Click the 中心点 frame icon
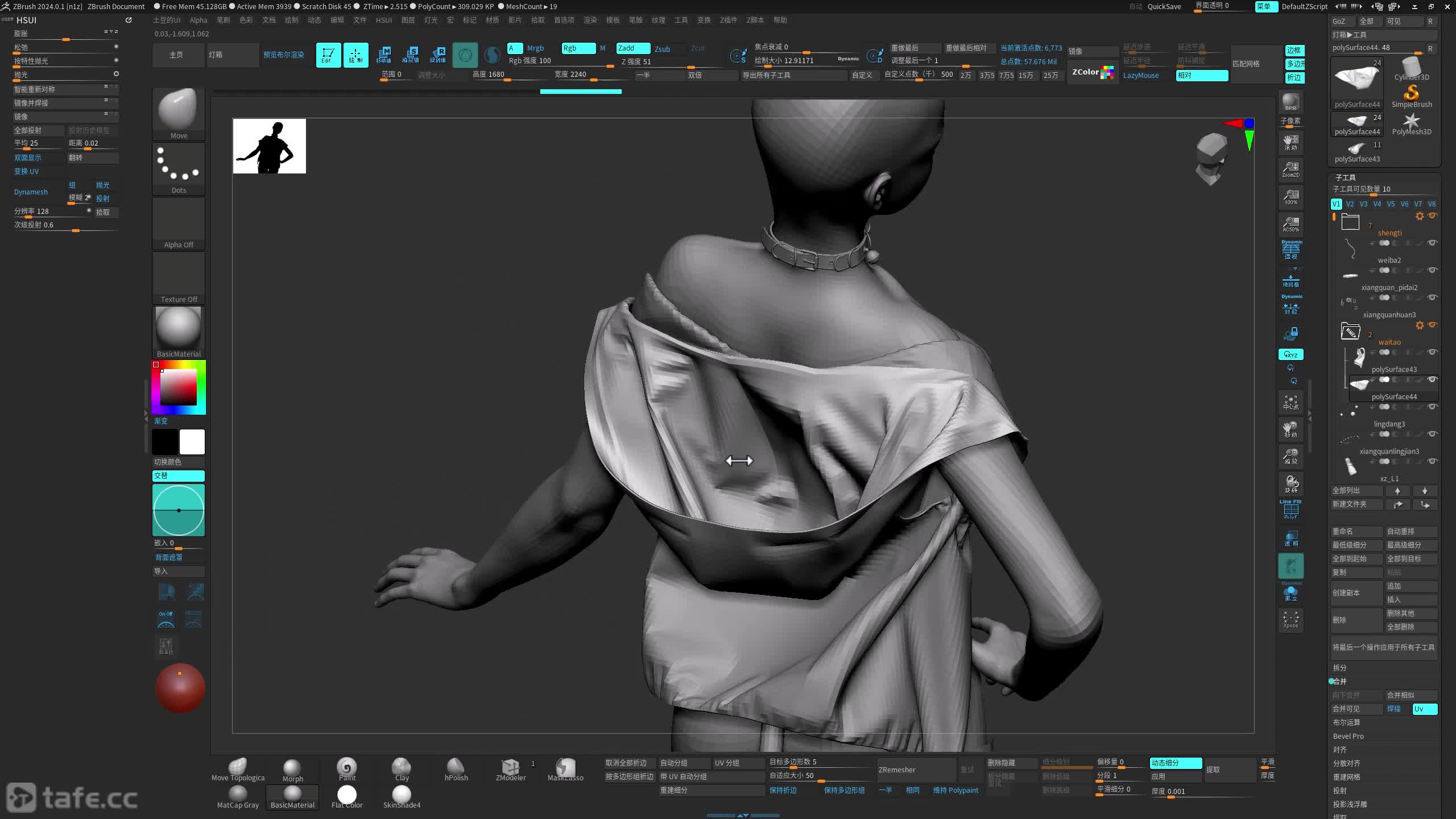 [x=1290, y=402]
